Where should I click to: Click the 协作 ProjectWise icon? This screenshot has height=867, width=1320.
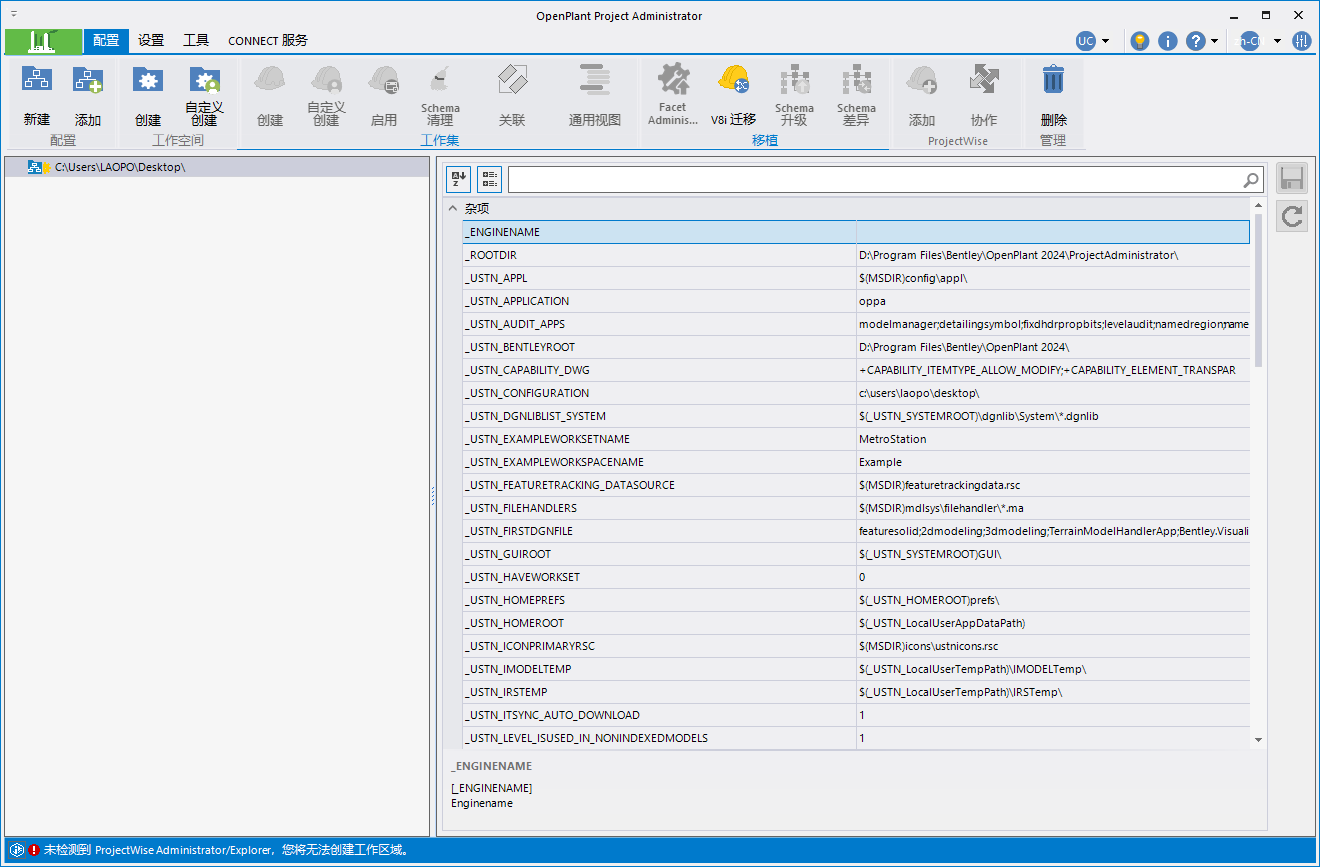[983, 95]
